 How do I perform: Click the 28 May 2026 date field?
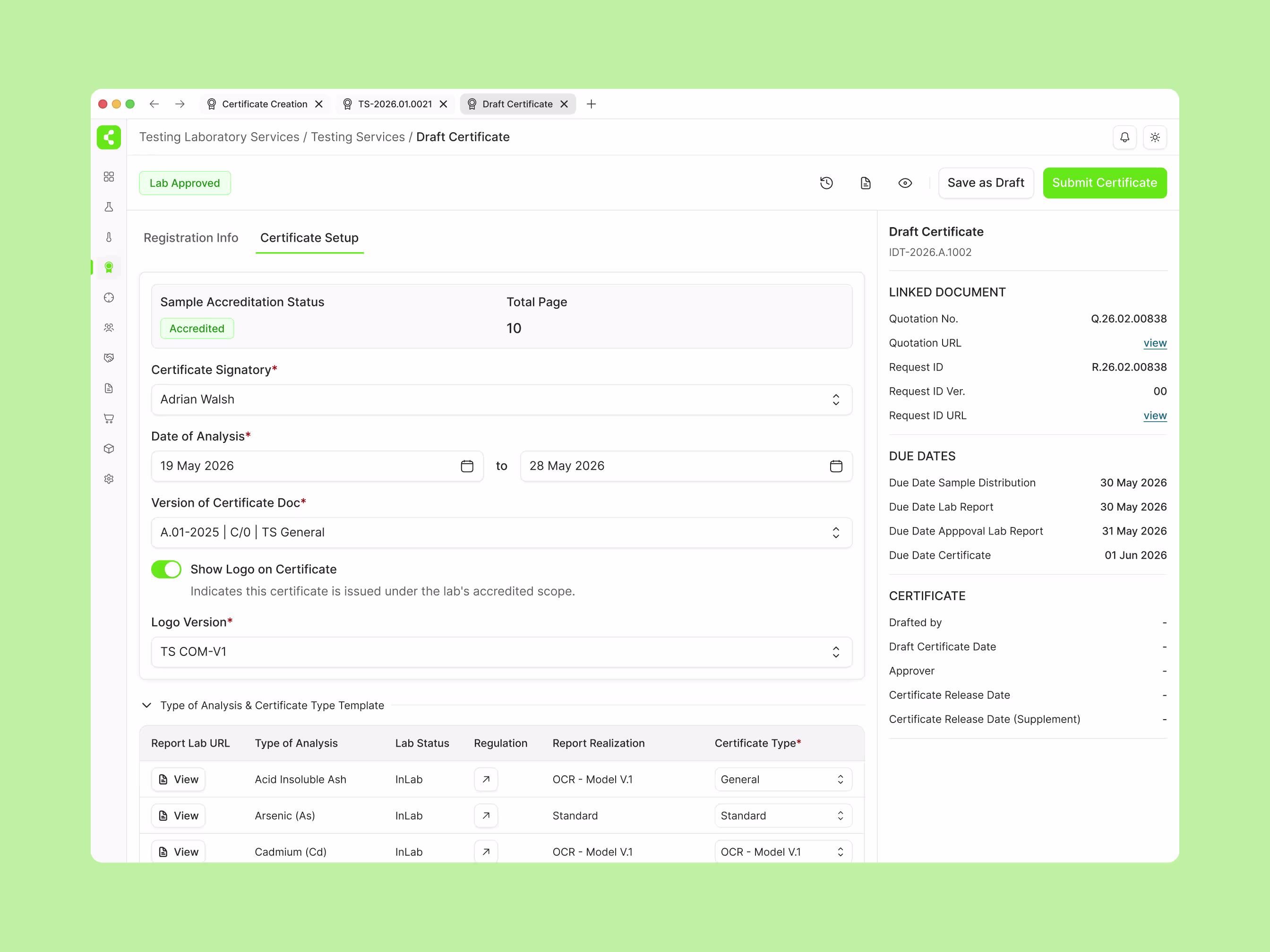[686, 466]
